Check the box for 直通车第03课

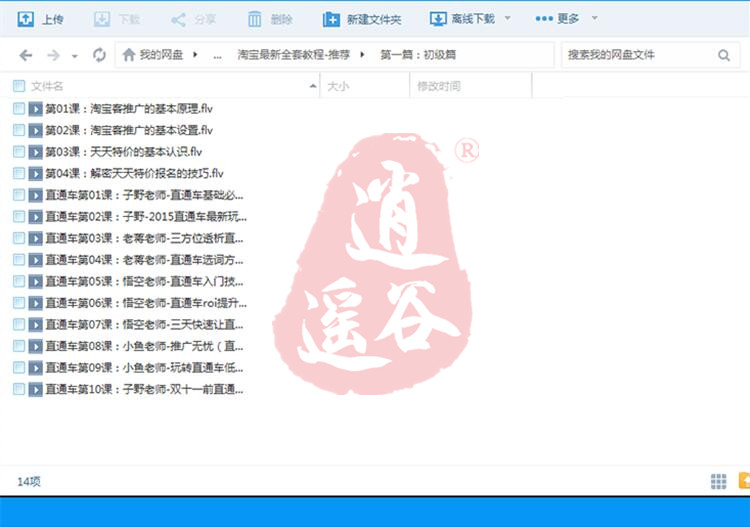(x=19, y=238)
